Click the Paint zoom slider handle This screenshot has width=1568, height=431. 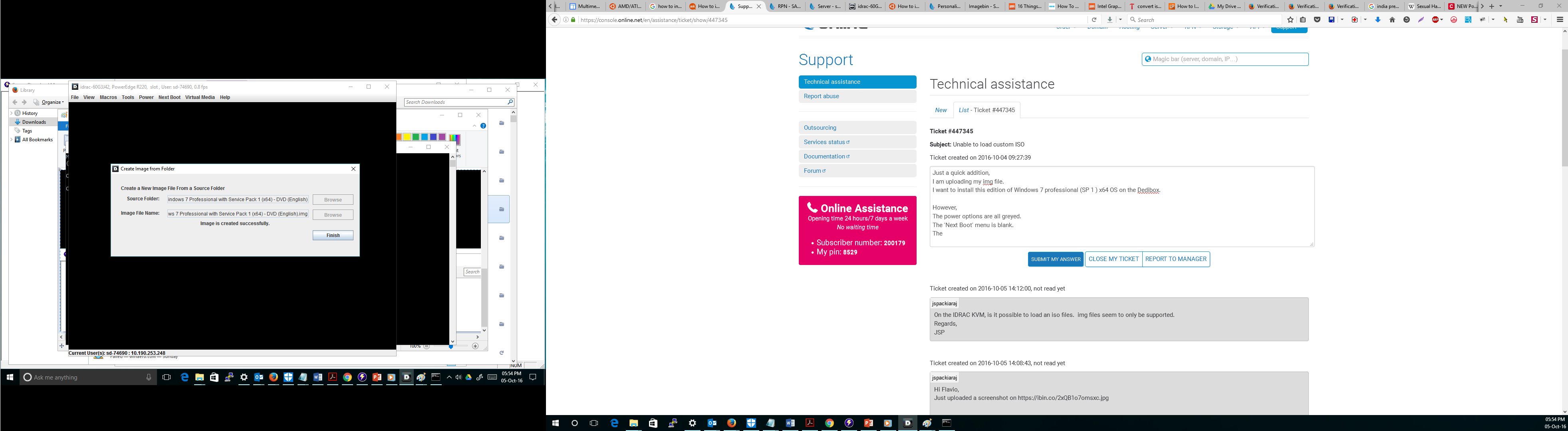click(x=451, y=346)
